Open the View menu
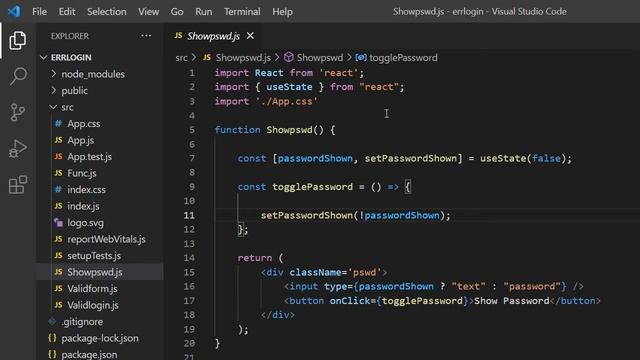This screenshot has width=640, height=360. (149, 11)
